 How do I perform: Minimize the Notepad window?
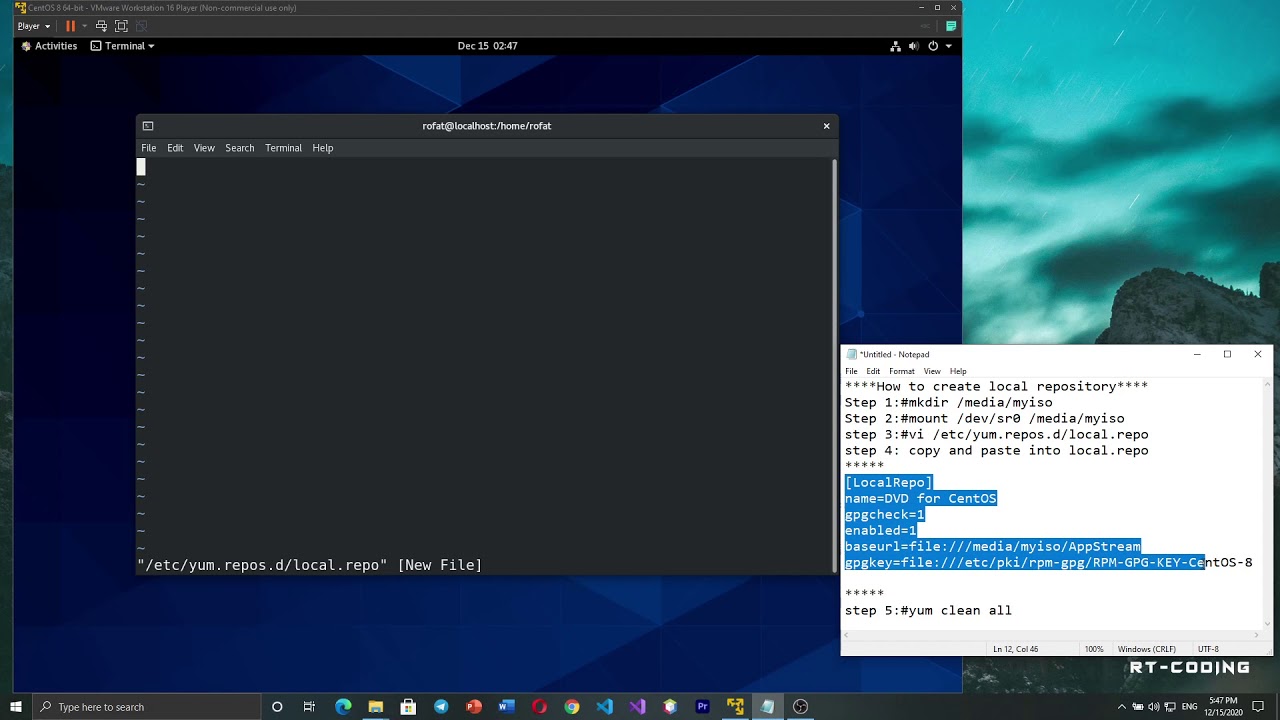coord(1197,354)
